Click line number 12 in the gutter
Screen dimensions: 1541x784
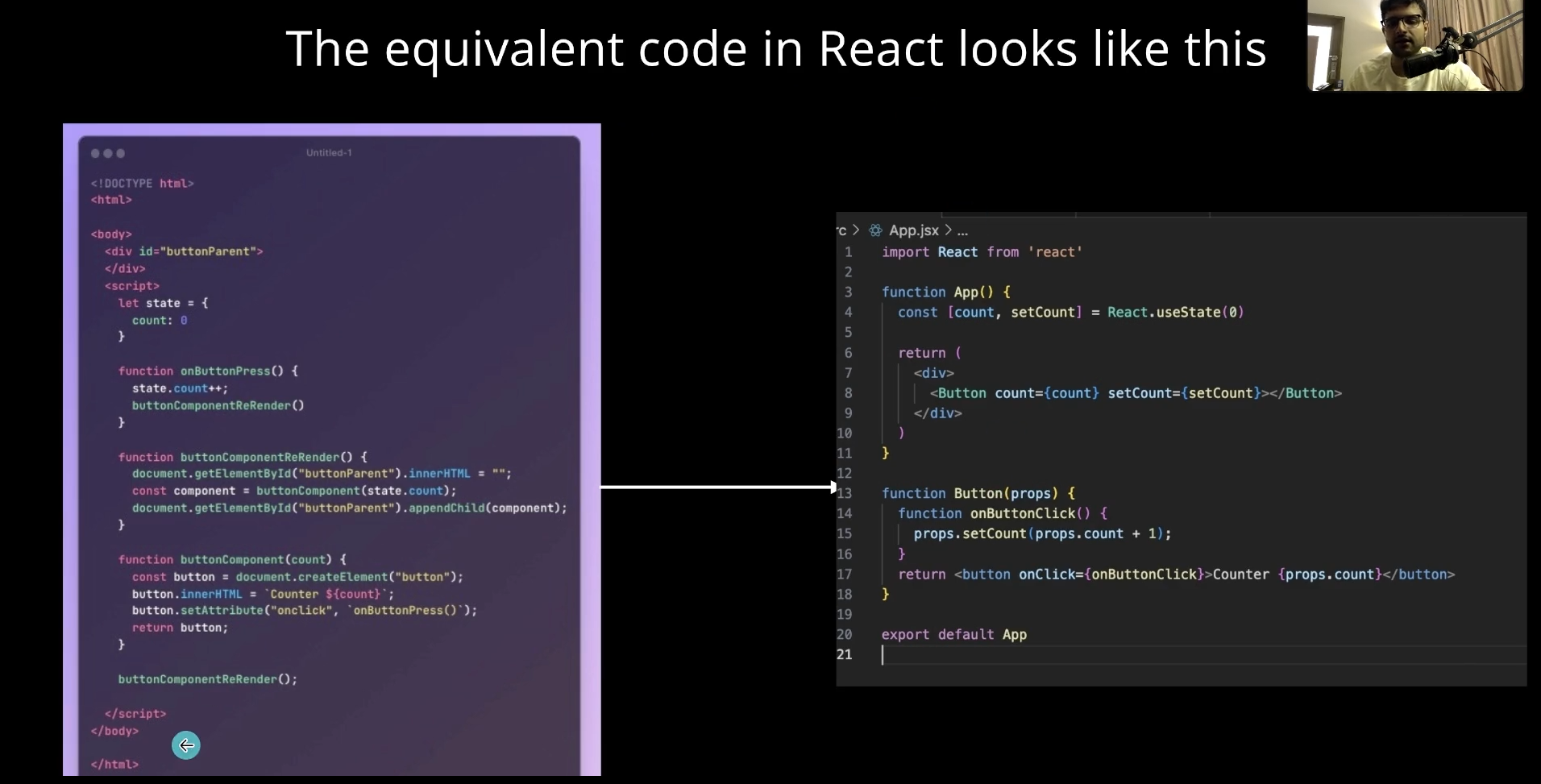point(844,473)
